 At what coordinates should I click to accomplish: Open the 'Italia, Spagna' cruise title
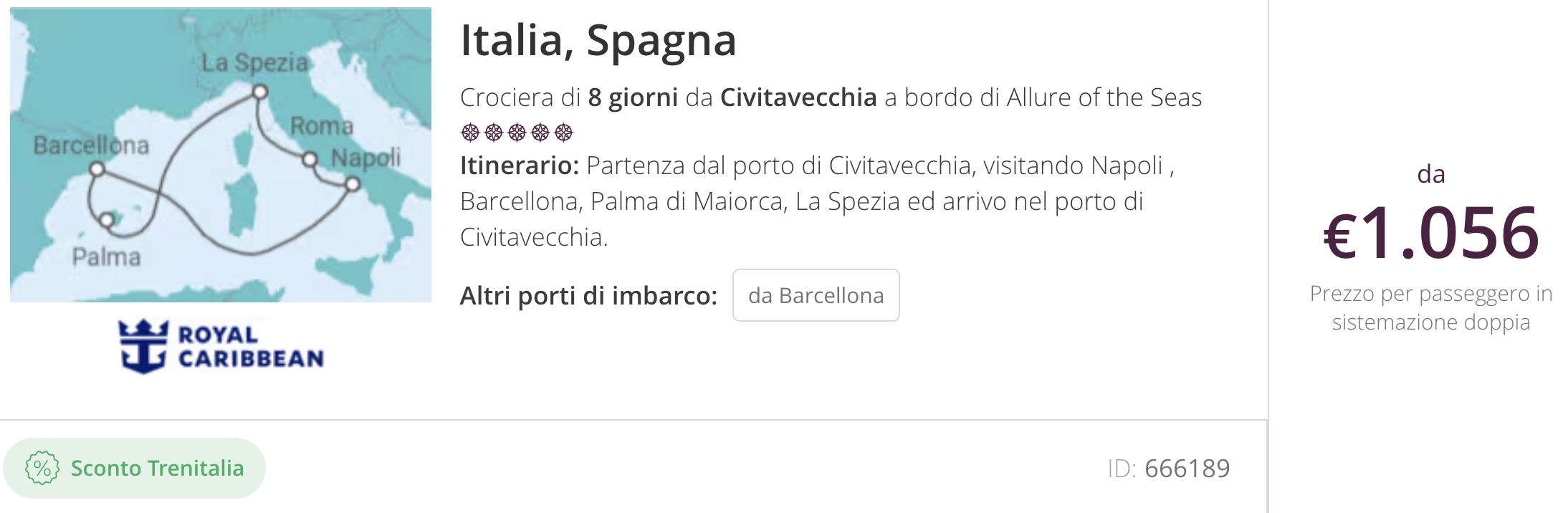coord(598,40)
